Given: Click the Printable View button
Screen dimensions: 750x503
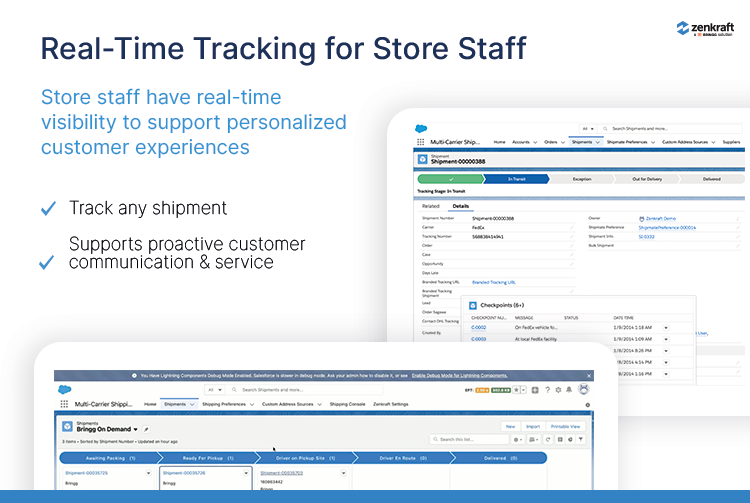Looking at the screenshot, I should click(x=565, y=426).
